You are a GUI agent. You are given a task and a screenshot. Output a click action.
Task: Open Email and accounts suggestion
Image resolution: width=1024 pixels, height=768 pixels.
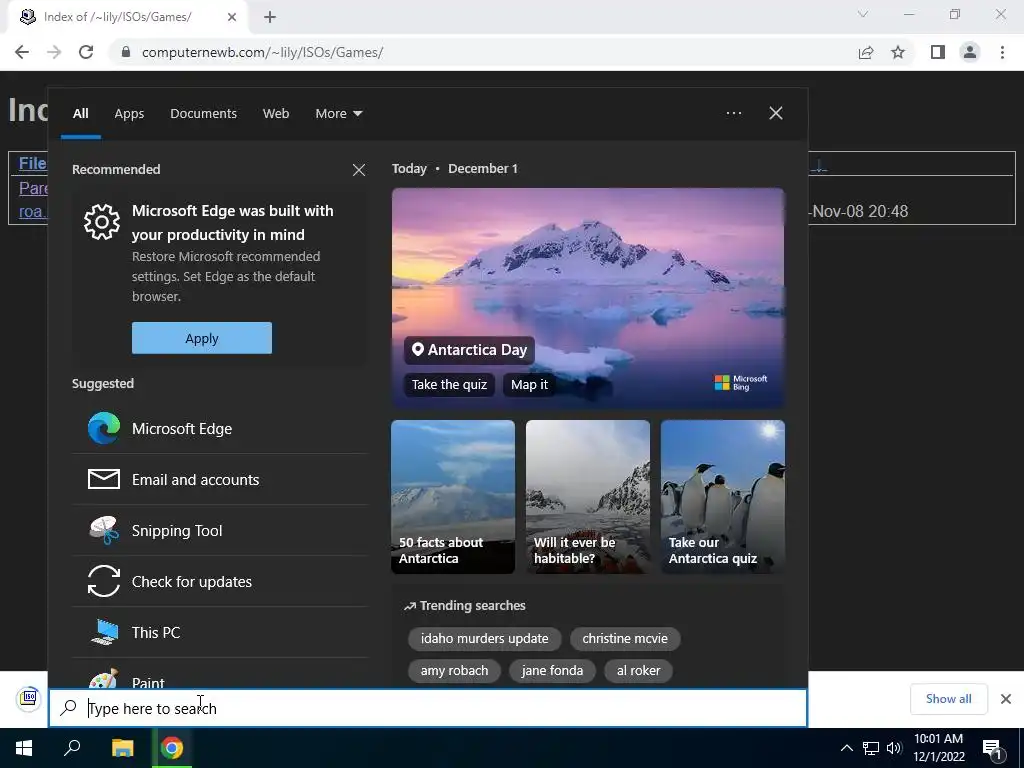(220, 479)
